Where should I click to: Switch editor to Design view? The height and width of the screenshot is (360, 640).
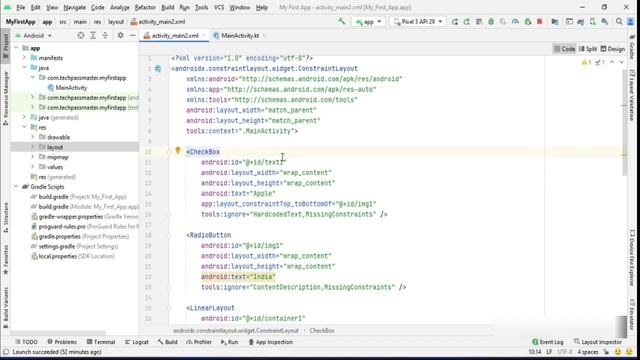click(613, 49)
